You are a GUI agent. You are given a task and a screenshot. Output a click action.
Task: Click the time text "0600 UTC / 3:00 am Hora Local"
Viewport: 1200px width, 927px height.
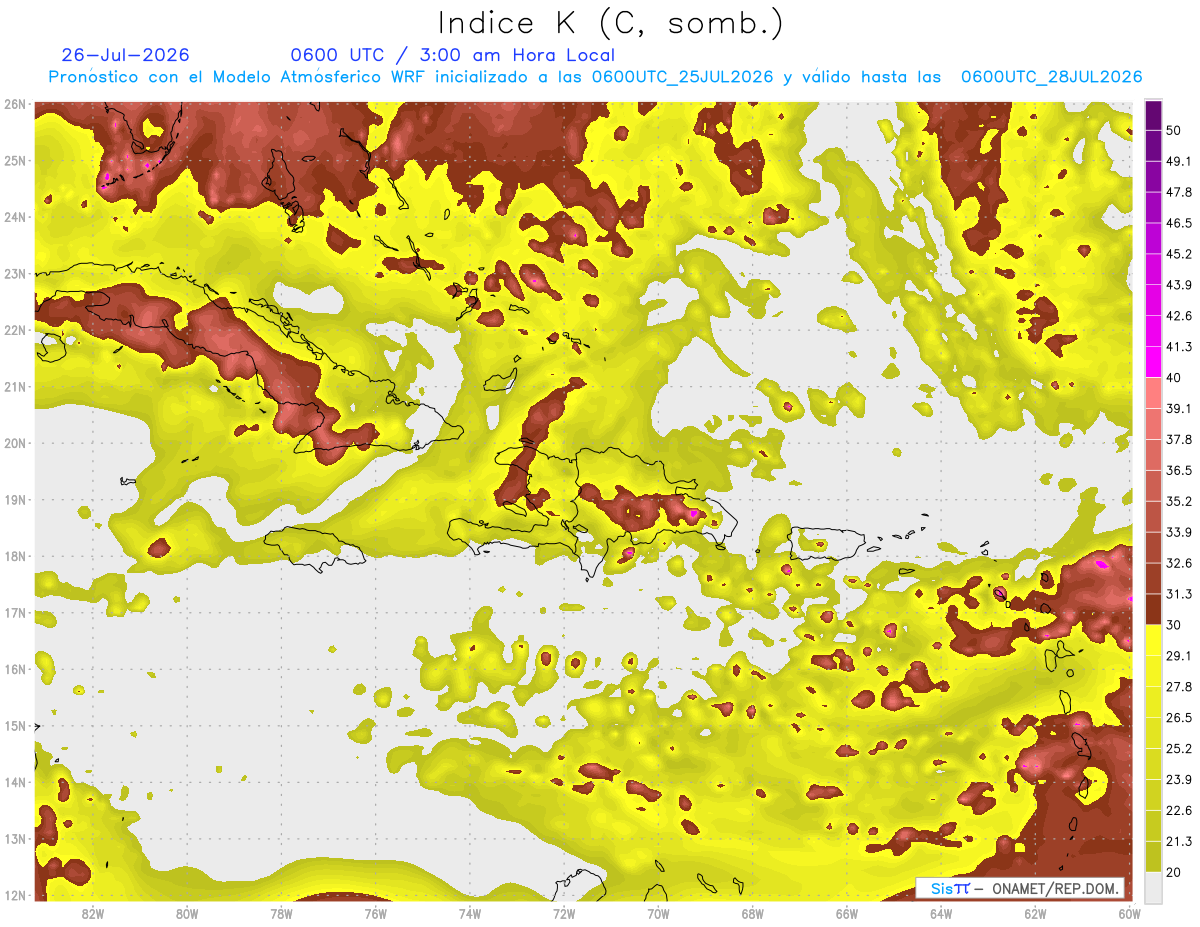[452, 55]
